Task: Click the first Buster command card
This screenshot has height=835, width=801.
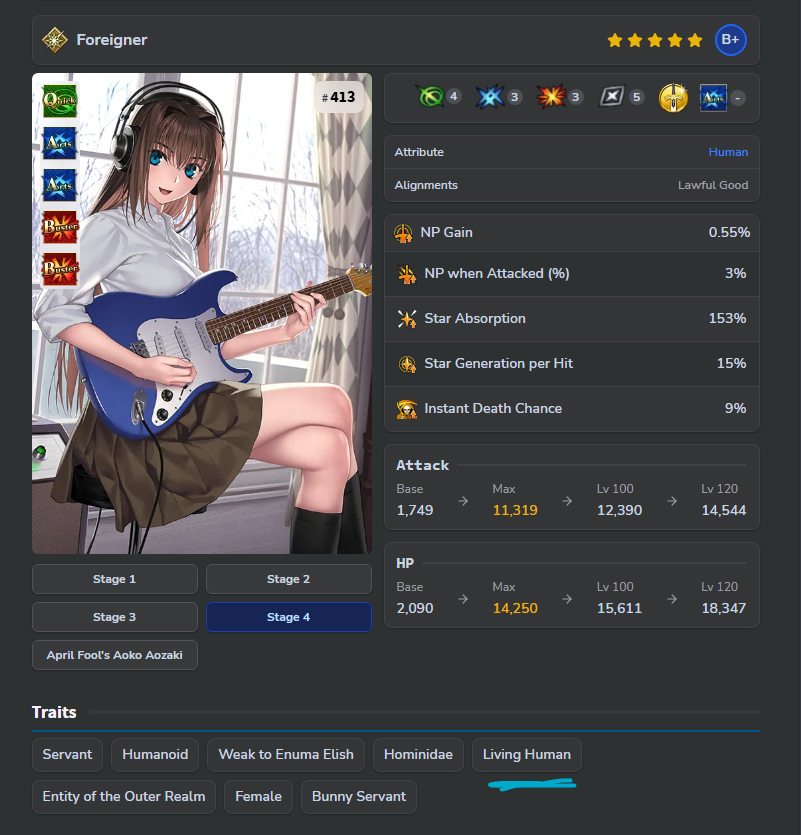Action: point(60,227)
